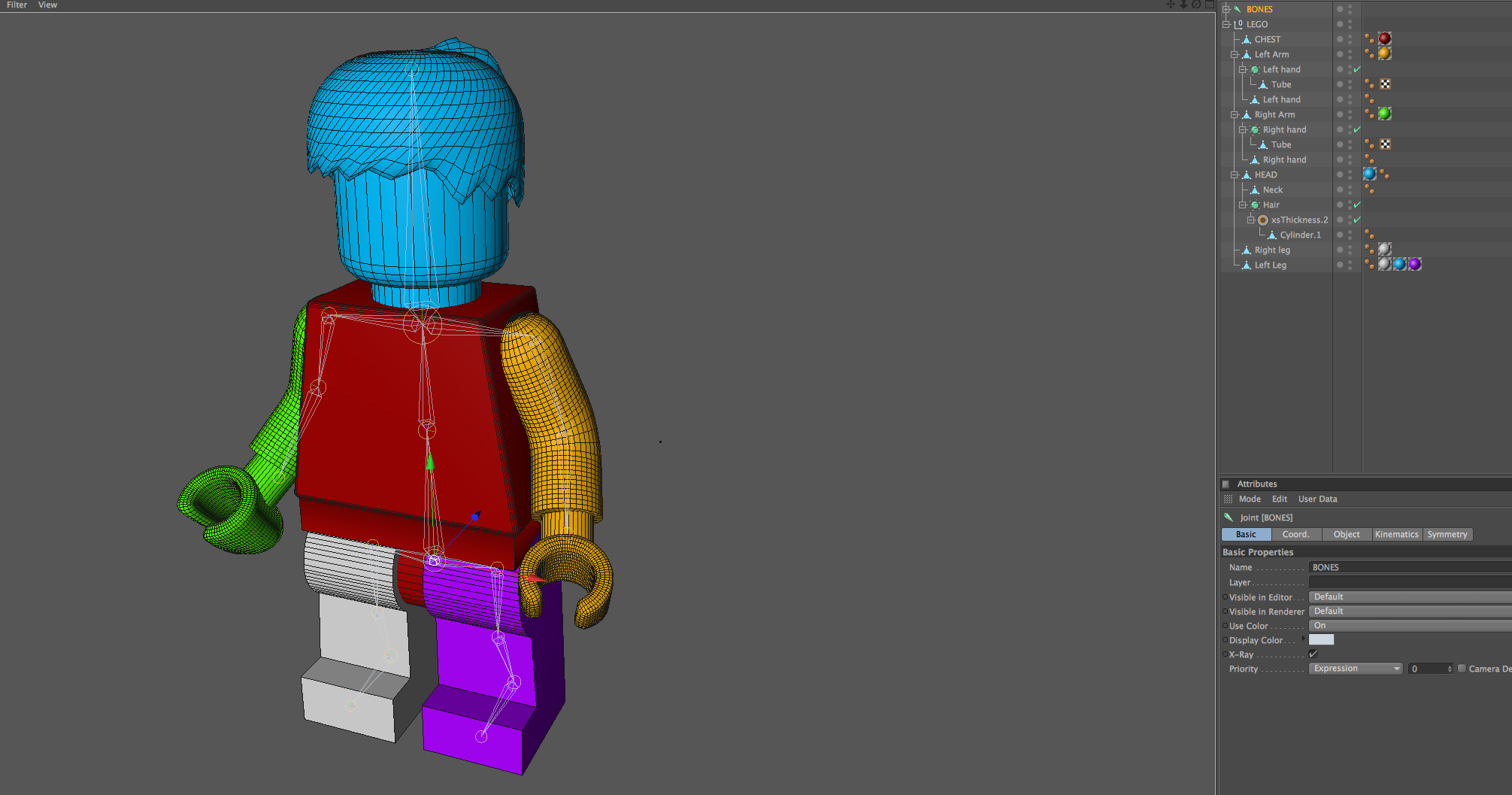Select the blue material tag on Left Leg
This screenshot has width=1512, height=795.
pos(1400,264)
